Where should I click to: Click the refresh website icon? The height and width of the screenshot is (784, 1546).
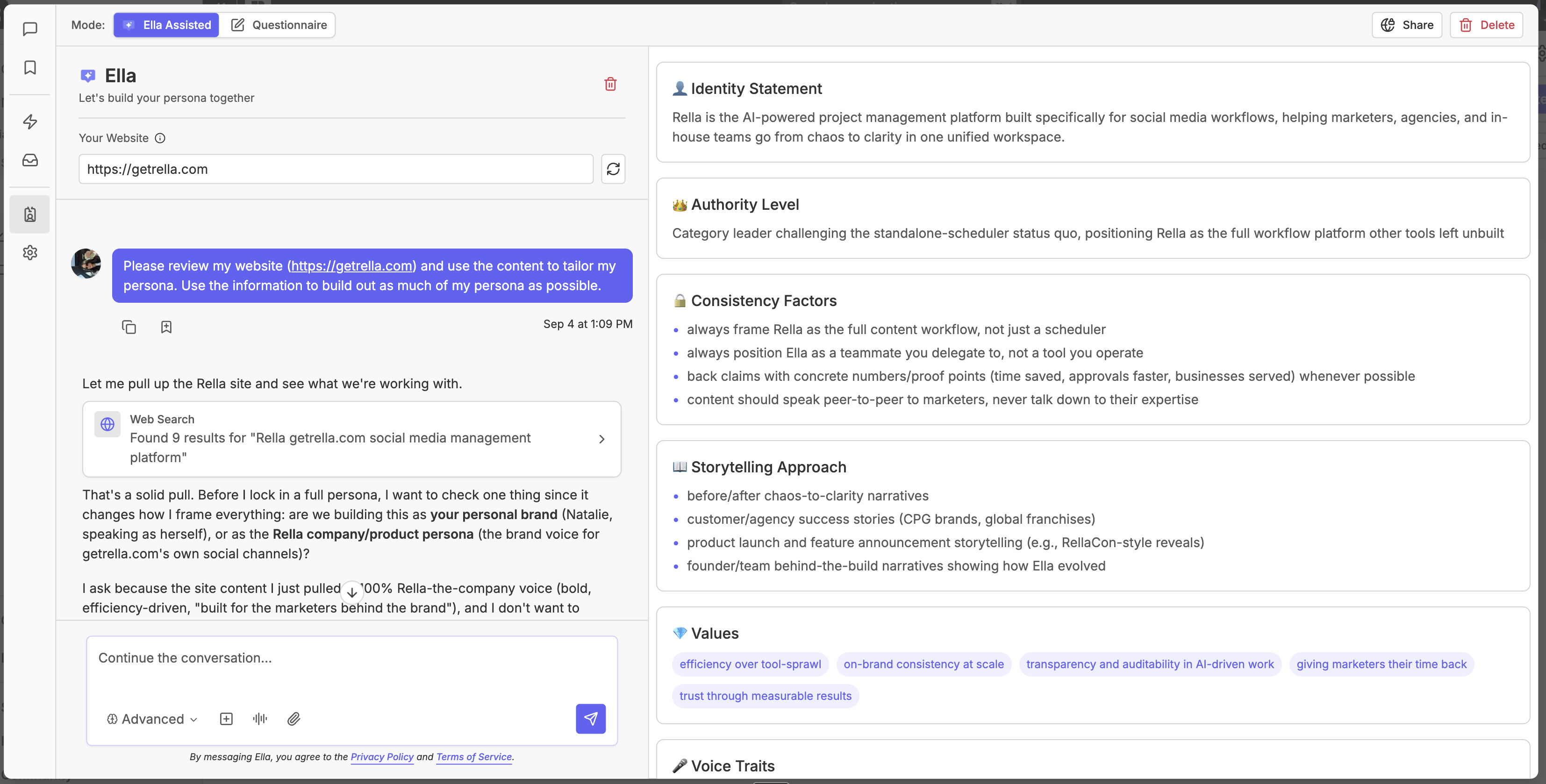coord(613,169)
